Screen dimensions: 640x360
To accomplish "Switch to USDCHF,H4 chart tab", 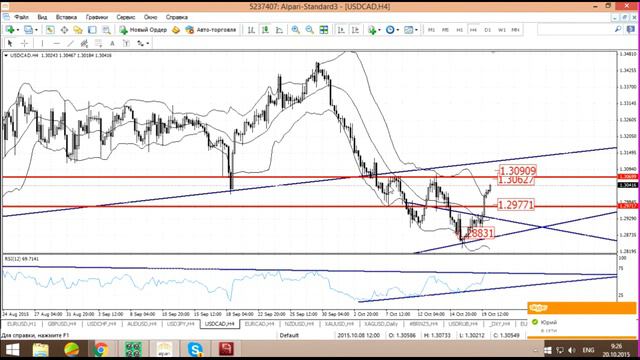I will [101, 324].
